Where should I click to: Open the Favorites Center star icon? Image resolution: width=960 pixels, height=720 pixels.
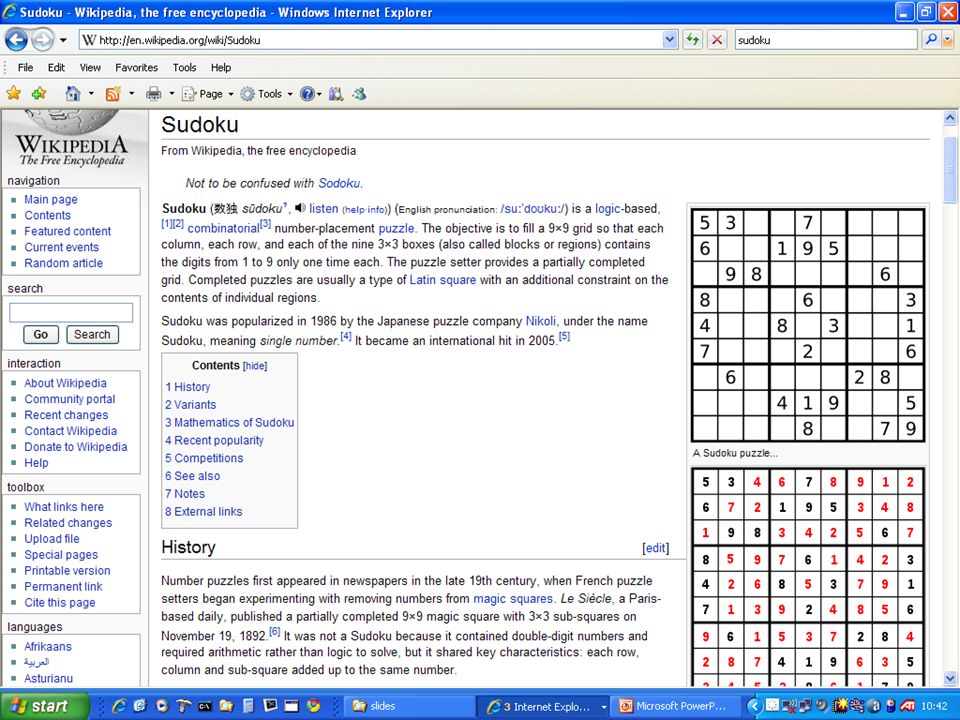tap(13, 93)
